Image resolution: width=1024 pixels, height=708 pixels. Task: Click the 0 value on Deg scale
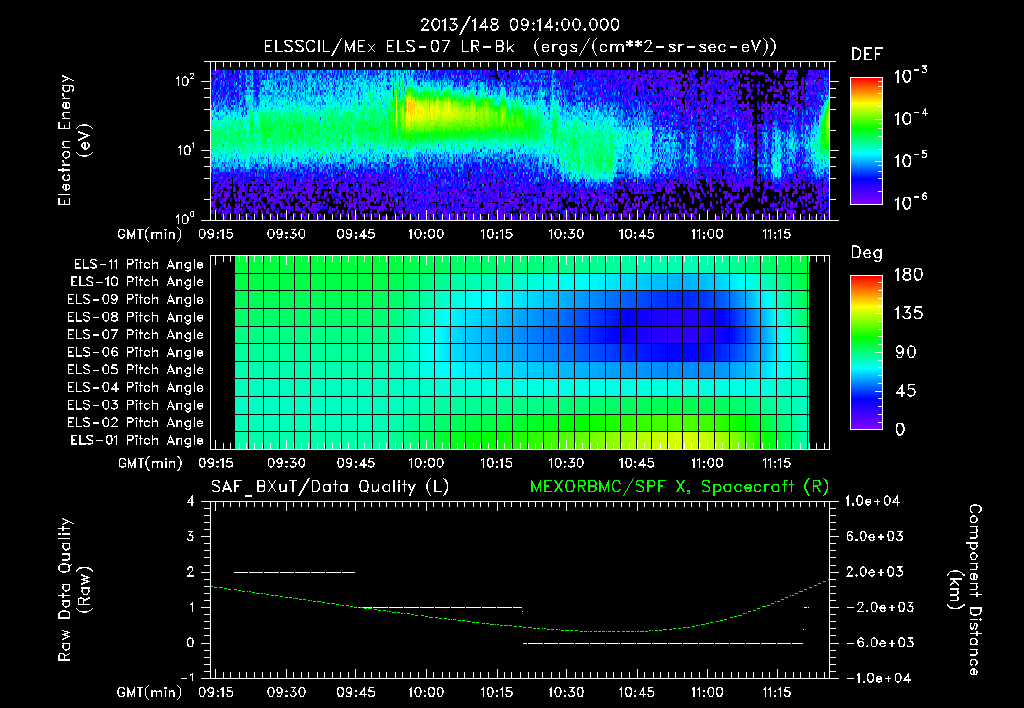(901, 429)
